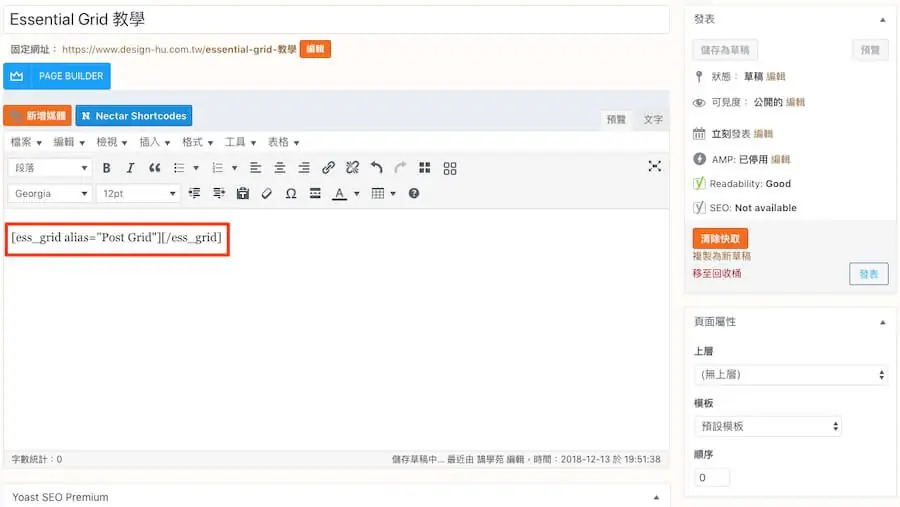900x507 pixels.
Task: Open text color picker arrow
Action: (356, 194)
